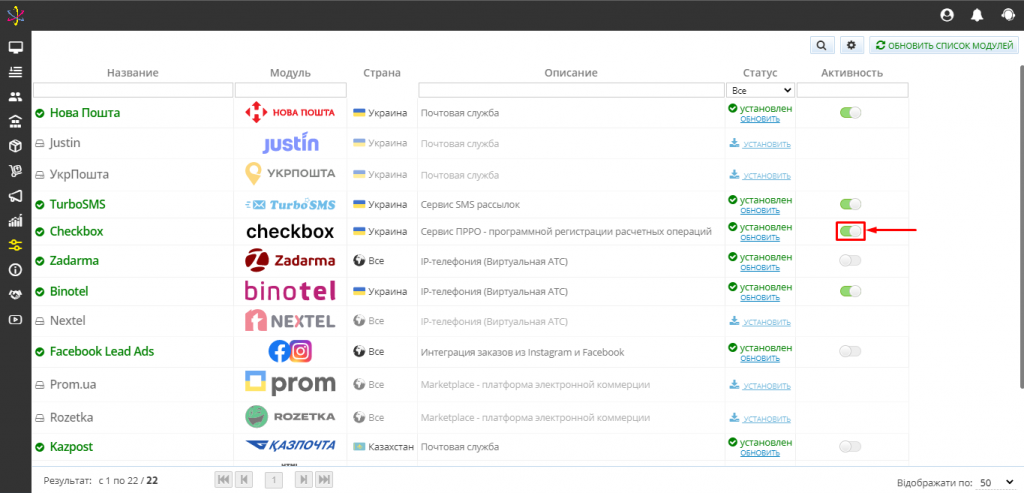Click ОБНОВИТЬ link for Facebook Lead Ads

760,358
